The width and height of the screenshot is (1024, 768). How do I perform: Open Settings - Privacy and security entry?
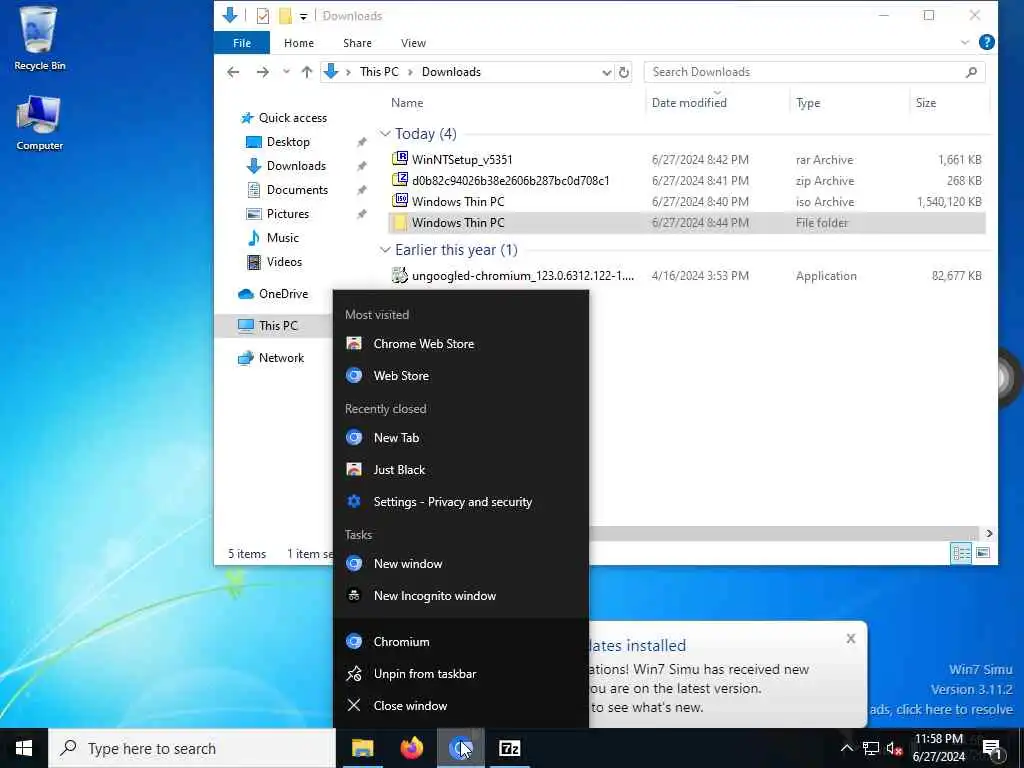point(460,502)
